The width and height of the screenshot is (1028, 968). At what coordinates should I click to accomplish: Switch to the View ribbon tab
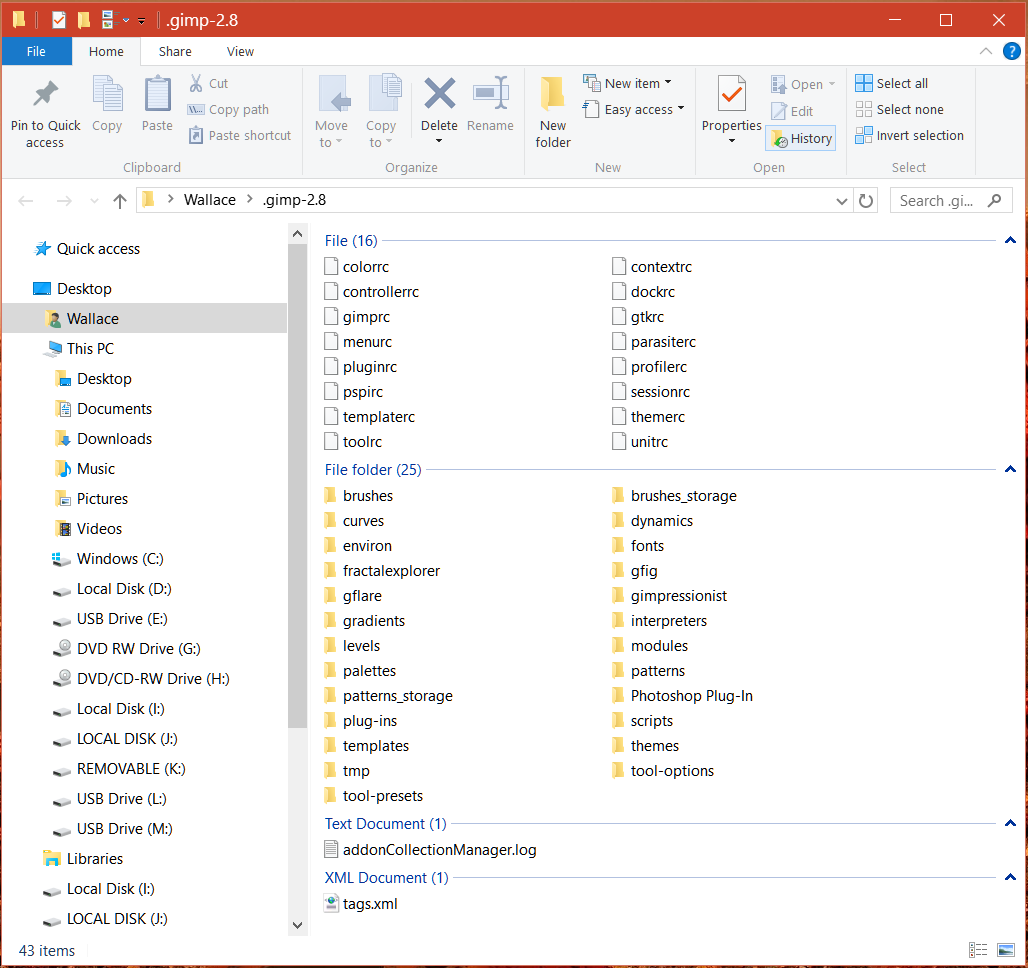[x=240, y=51]
